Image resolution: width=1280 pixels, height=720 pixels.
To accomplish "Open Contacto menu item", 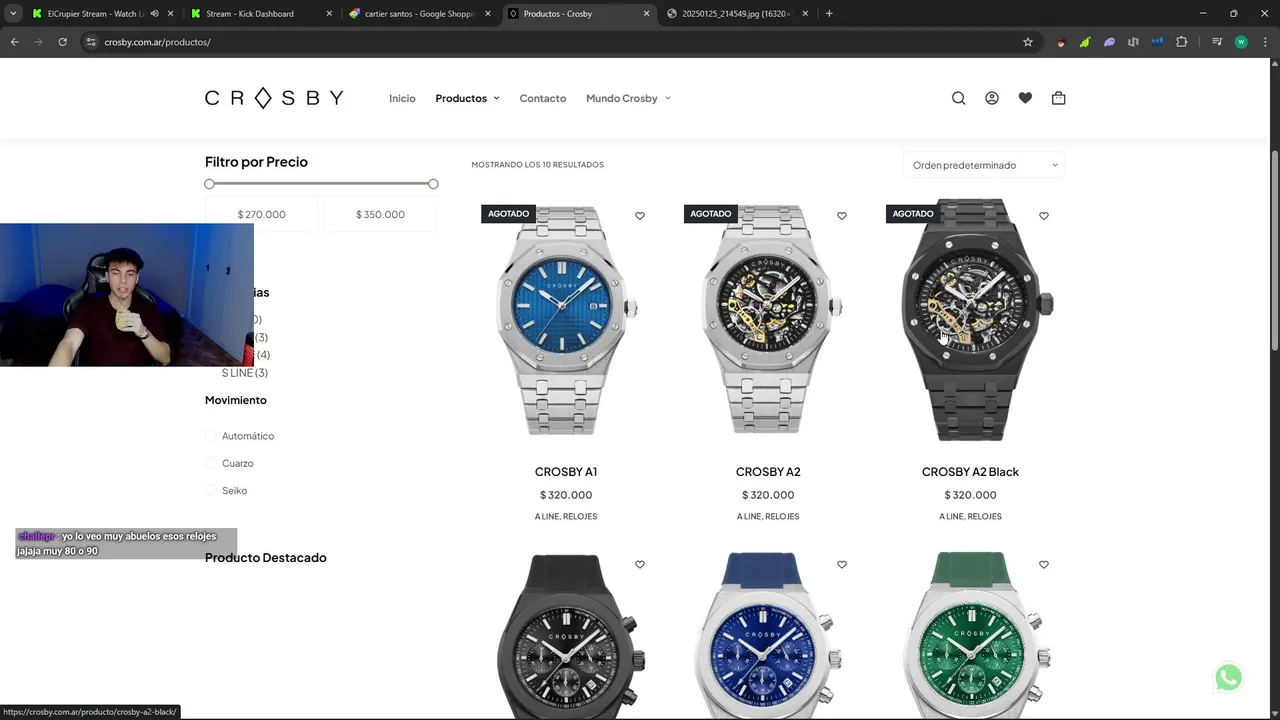I will tap(543, 98).
